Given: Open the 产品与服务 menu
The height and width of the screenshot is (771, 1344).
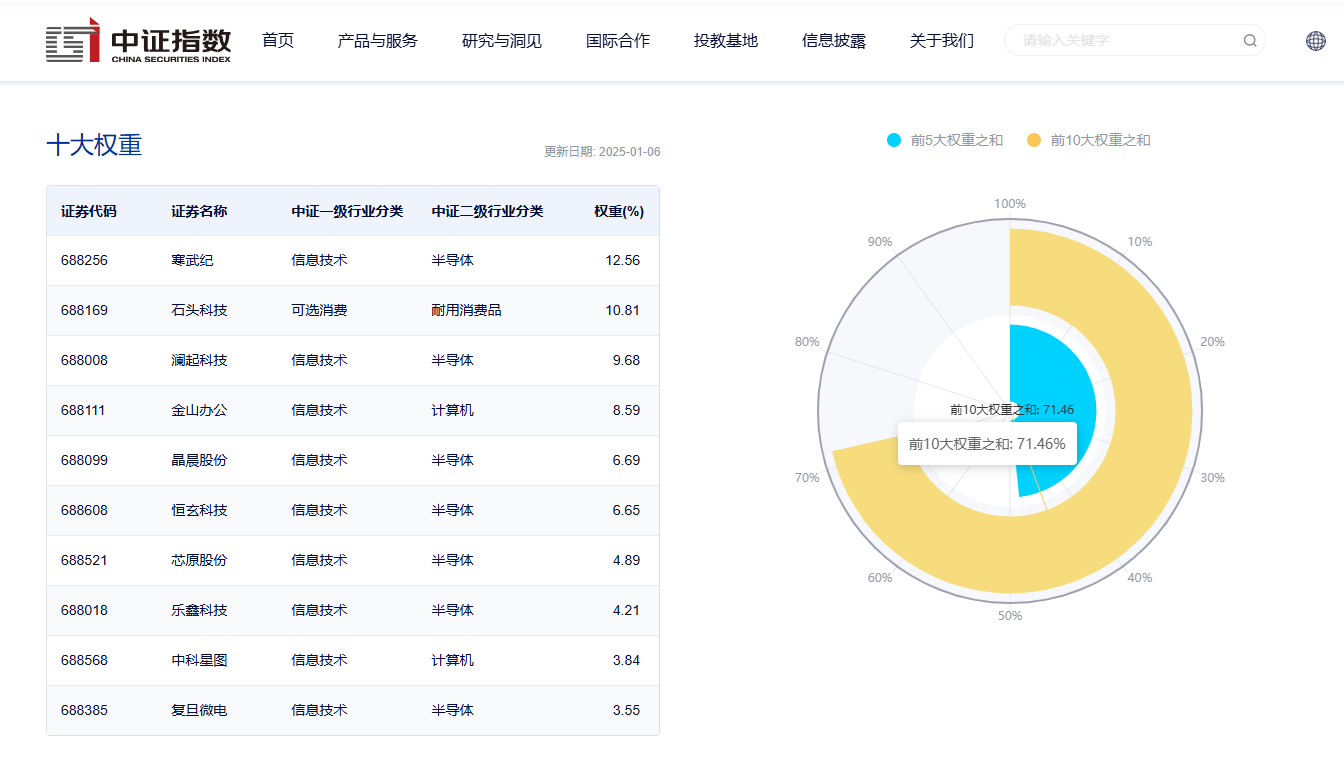Looking at the screenshot, I should pyautogui.click(x=377, y=41).
